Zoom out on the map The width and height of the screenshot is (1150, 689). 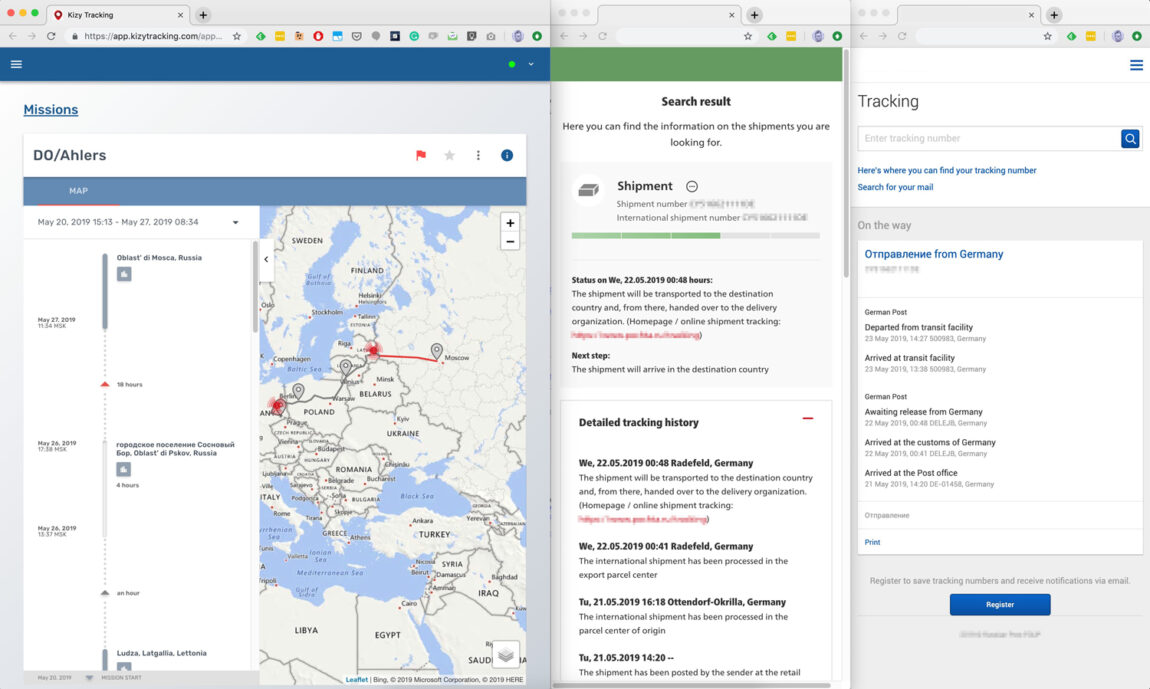(x=510, y=241)
